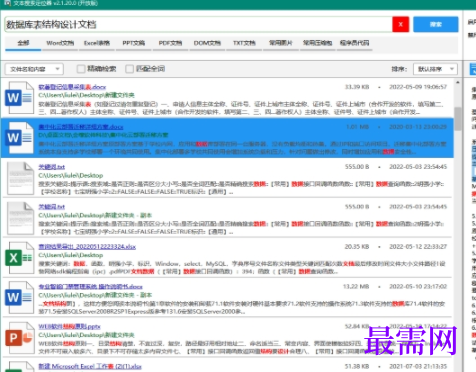Switch to the Excel表格 tab

click(97, 43)
